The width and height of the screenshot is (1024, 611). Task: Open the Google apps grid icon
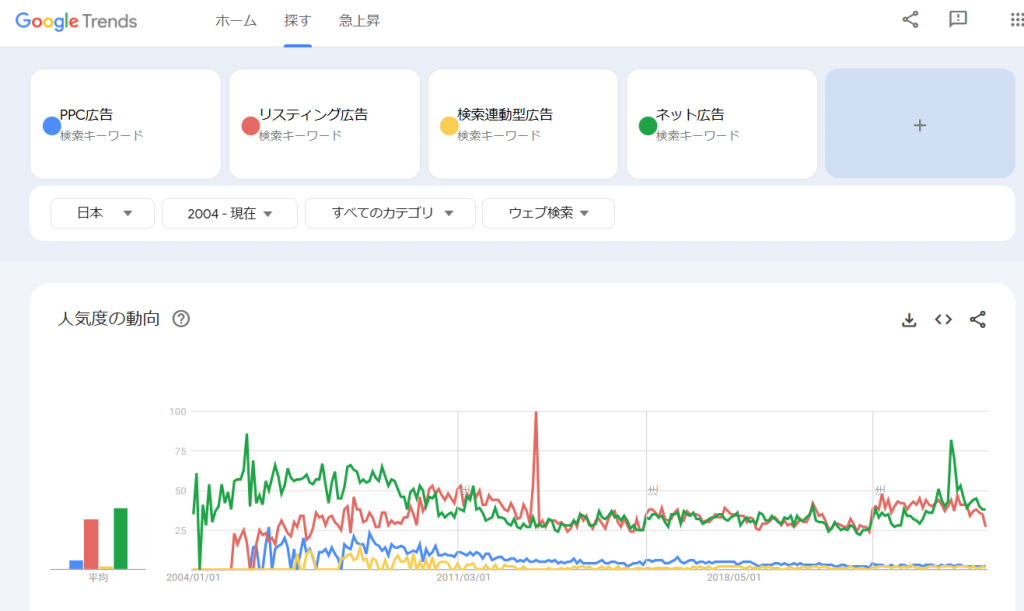pyautogui.click(x=1016, y=20)
